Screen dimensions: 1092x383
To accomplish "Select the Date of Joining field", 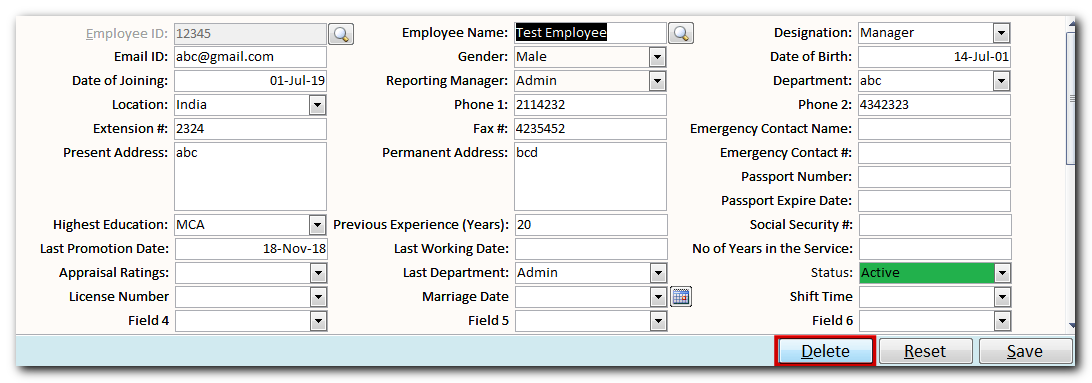I will coord(250,81).
